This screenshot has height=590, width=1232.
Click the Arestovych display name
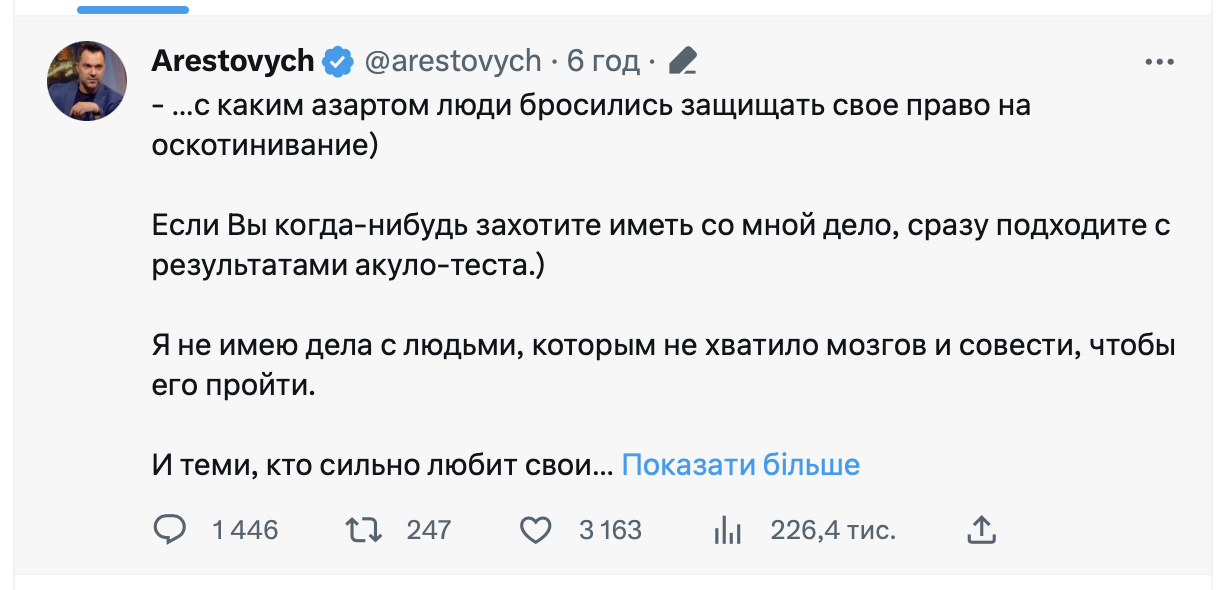coord(232,62)
